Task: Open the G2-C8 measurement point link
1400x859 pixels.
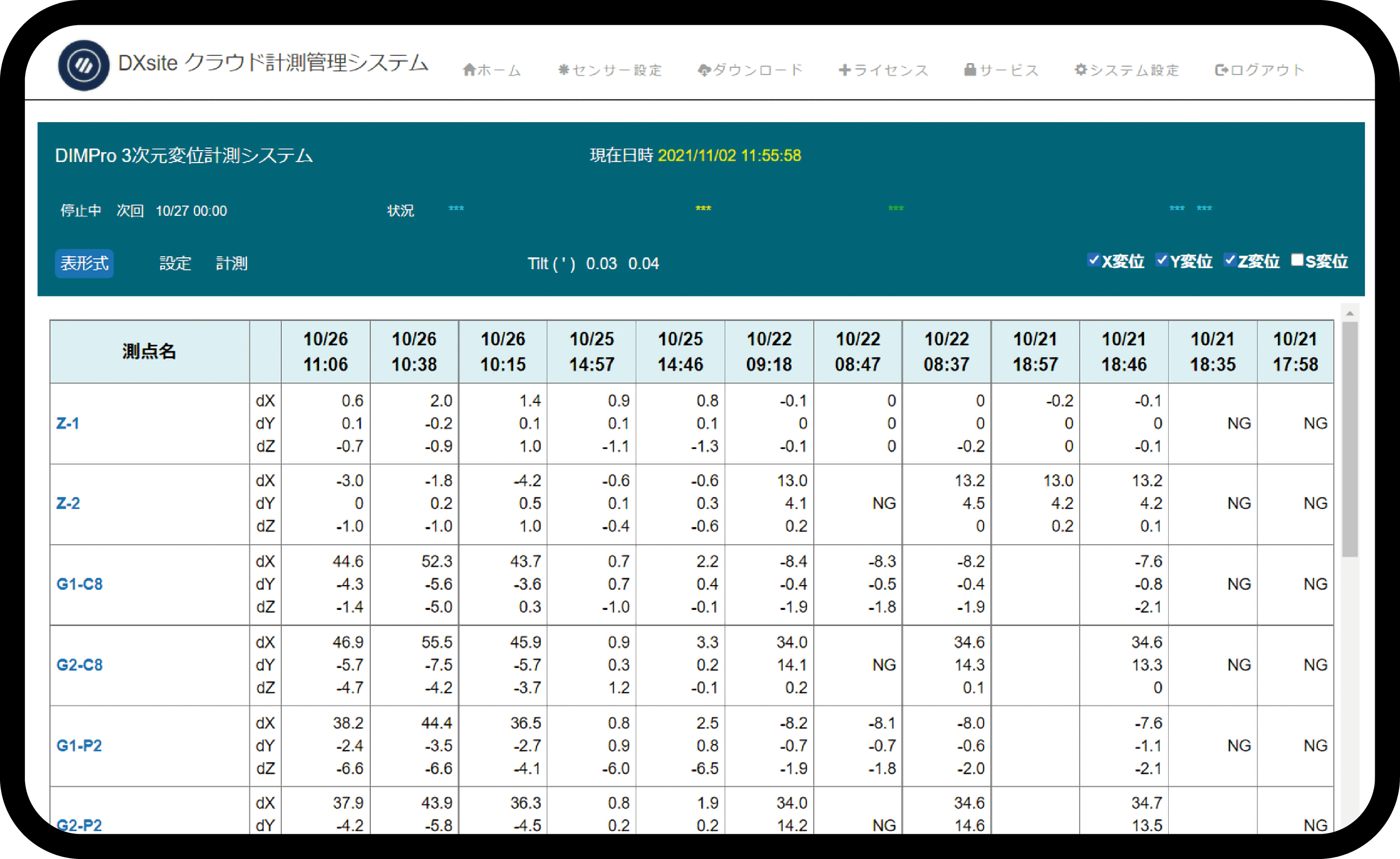Action: coord(80,665)
